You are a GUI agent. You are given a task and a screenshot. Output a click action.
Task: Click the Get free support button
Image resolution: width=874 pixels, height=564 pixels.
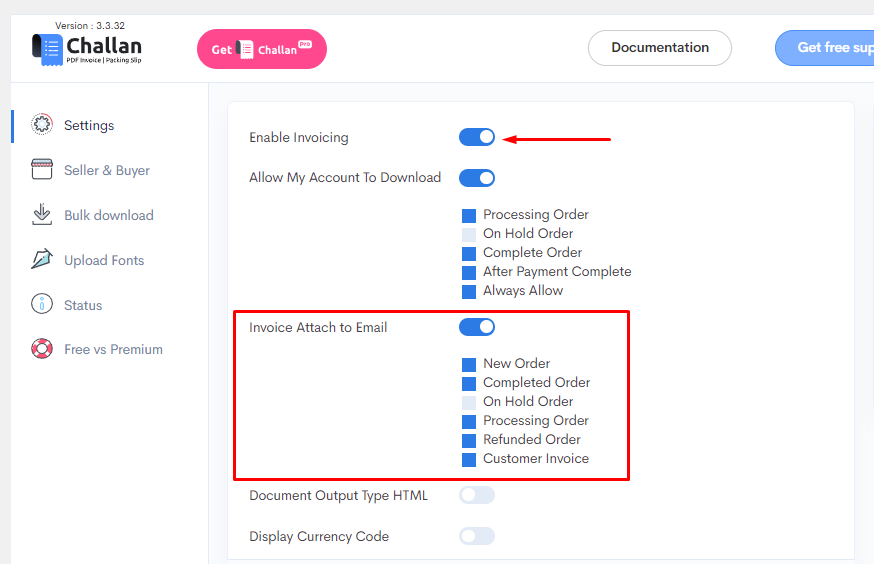point(825,48)
